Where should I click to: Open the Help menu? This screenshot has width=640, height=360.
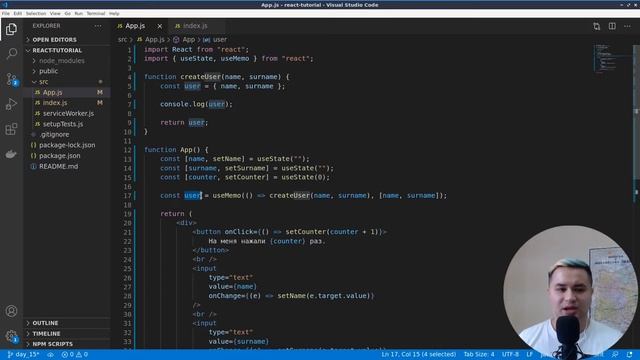point(114,13)
